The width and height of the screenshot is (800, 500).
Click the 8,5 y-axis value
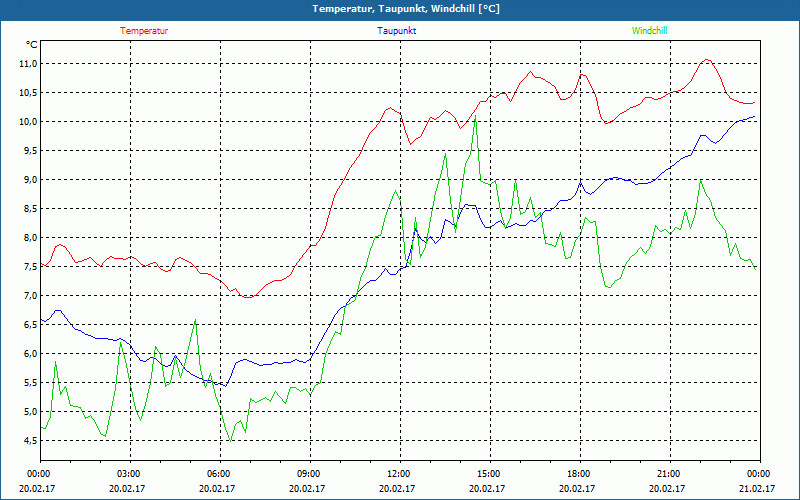31,209
